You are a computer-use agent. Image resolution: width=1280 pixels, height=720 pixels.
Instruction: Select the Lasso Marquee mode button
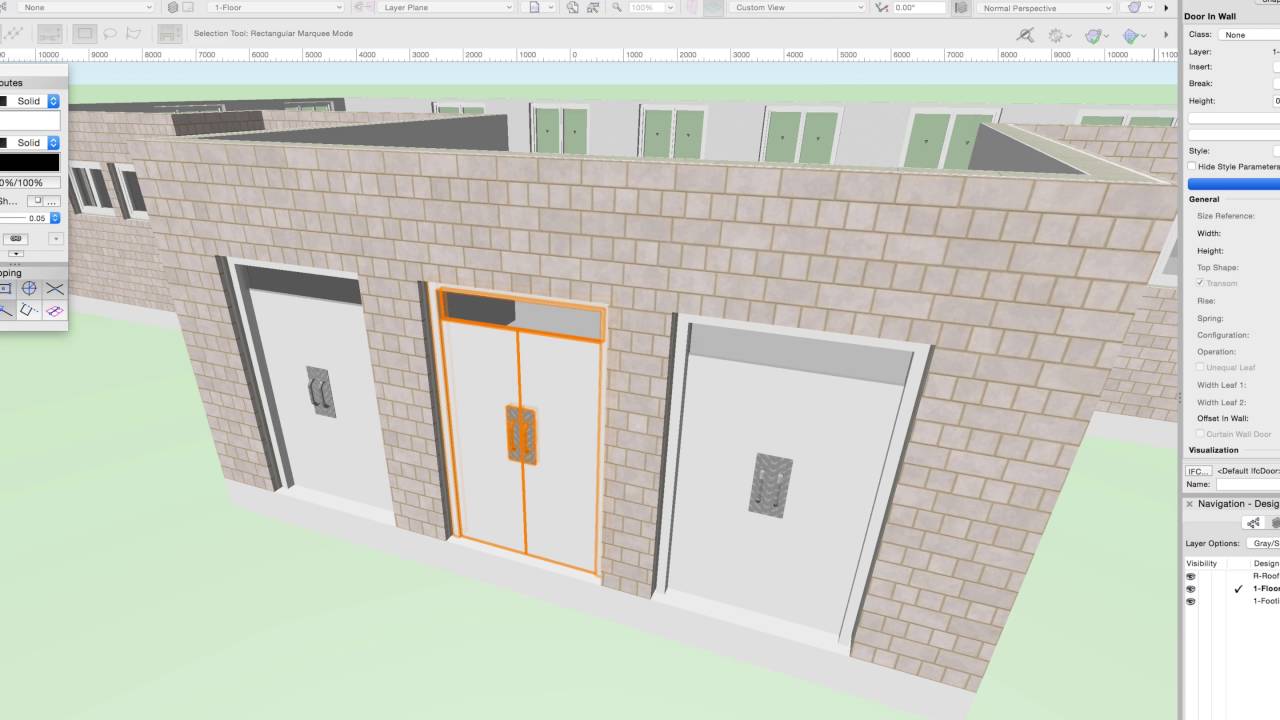(x=110, y=33)
